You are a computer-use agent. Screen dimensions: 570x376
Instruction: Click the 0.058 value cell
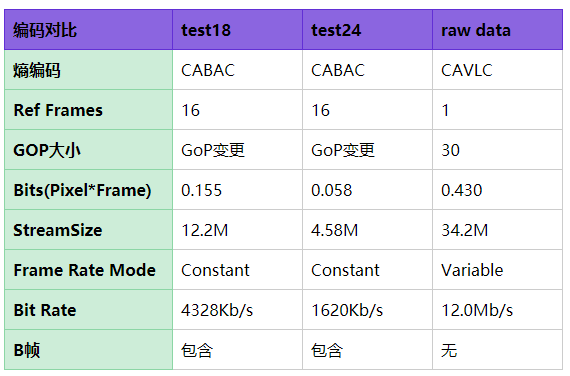click(x=368, y=190)
